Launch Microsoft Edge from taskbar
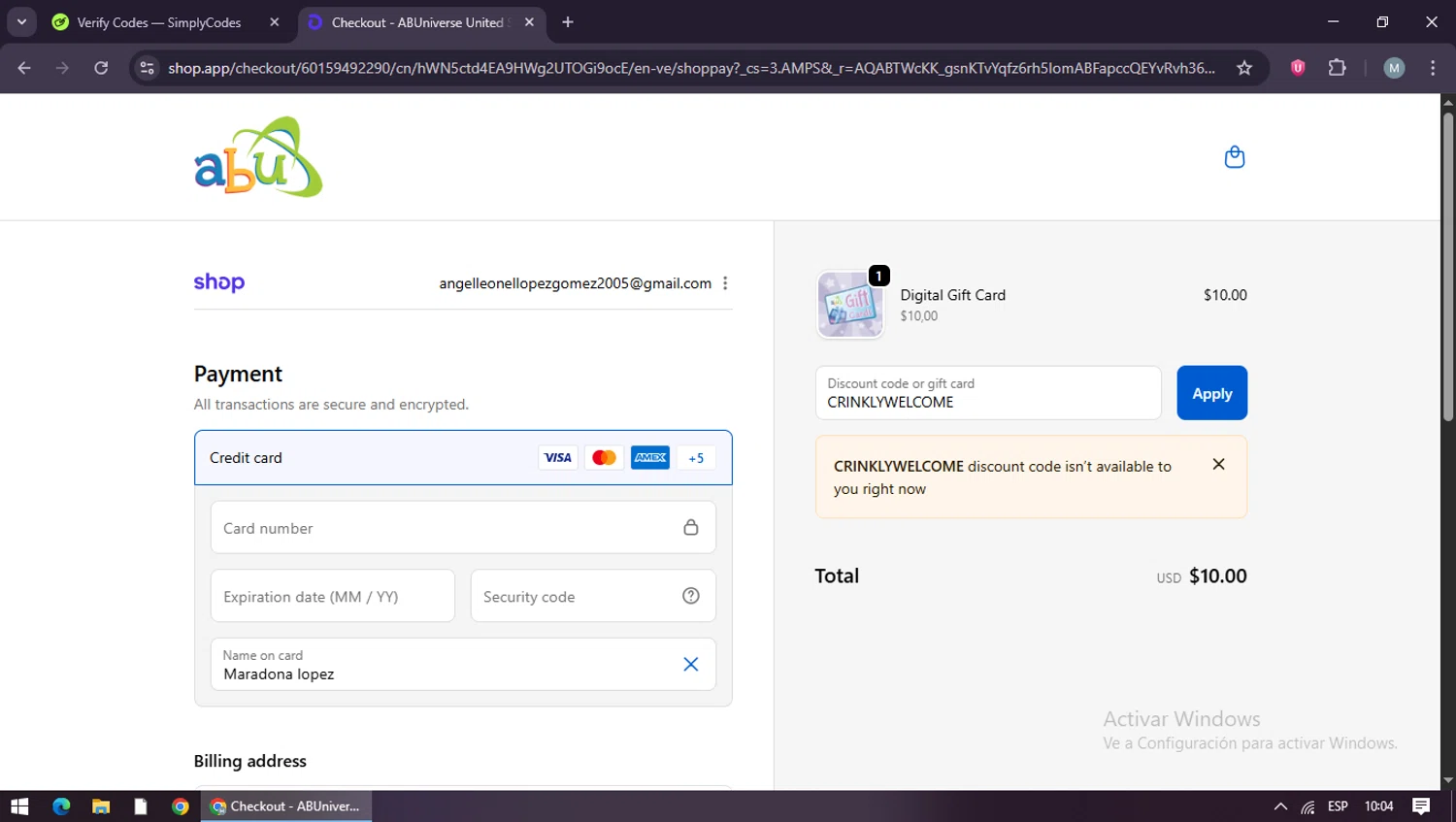Image resolution: width=1456 pixels, height=822 pixels. click(61, 806)
